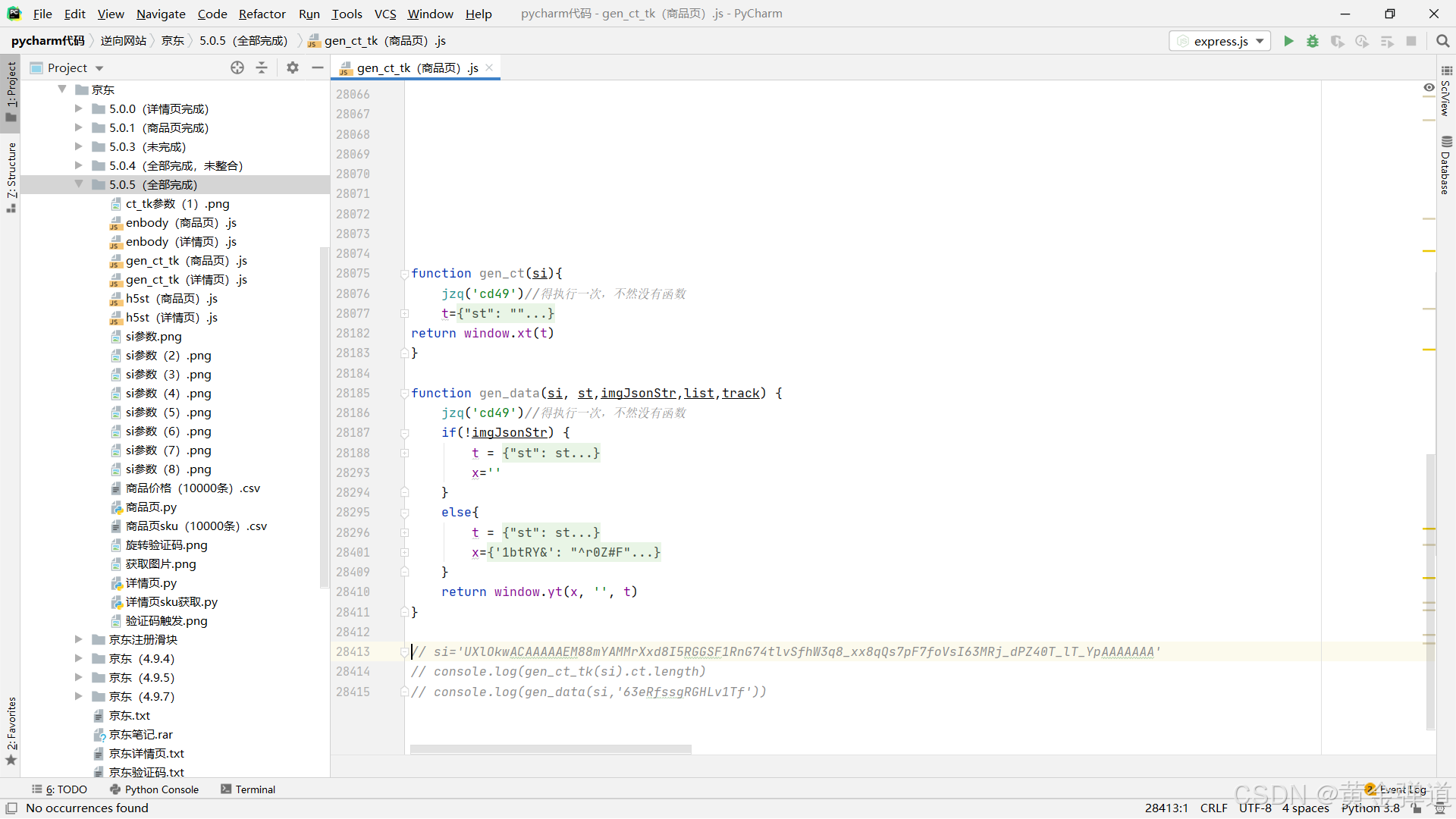The width and height of the screenshot is (1456, 819).
Task: Expand the 5.0.4 folder
Action: click(78, 165)
